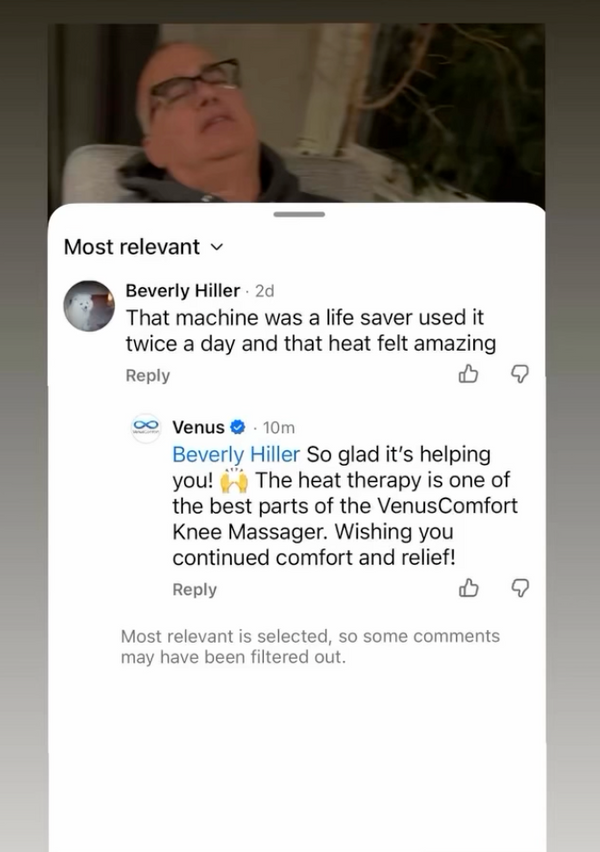This screenshot has height=852, width=600.
Task: Give thumbs up to Venus's reply
Action: (x=468, y=588)
